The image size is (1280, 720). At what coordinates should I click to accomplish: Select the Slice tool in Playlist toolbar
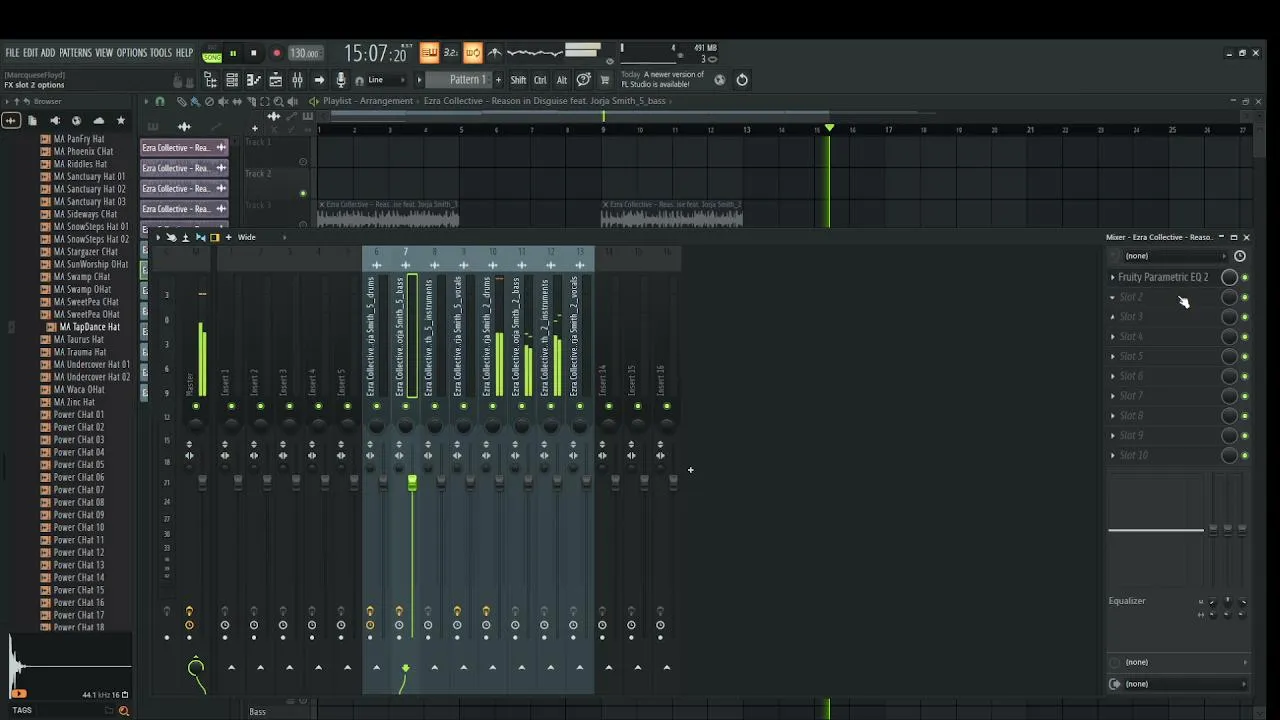point(251,101)
